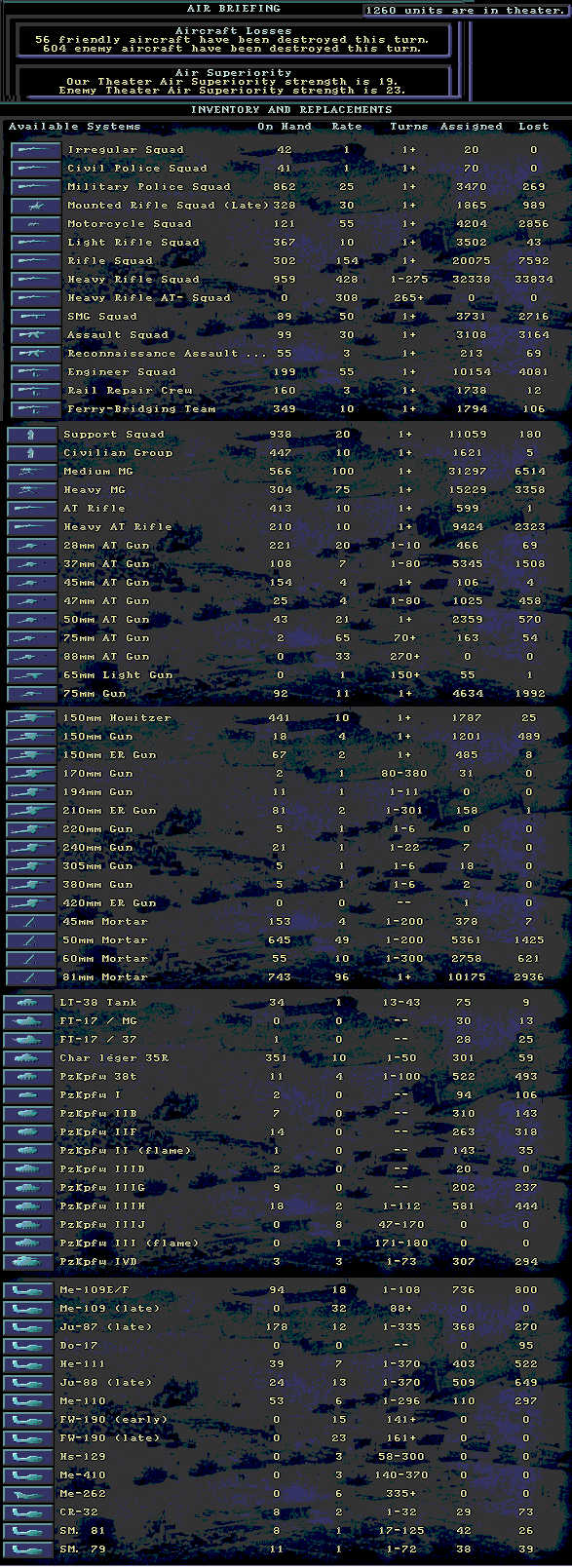
Task: Click the Turns column header
Action: point(409,127)
